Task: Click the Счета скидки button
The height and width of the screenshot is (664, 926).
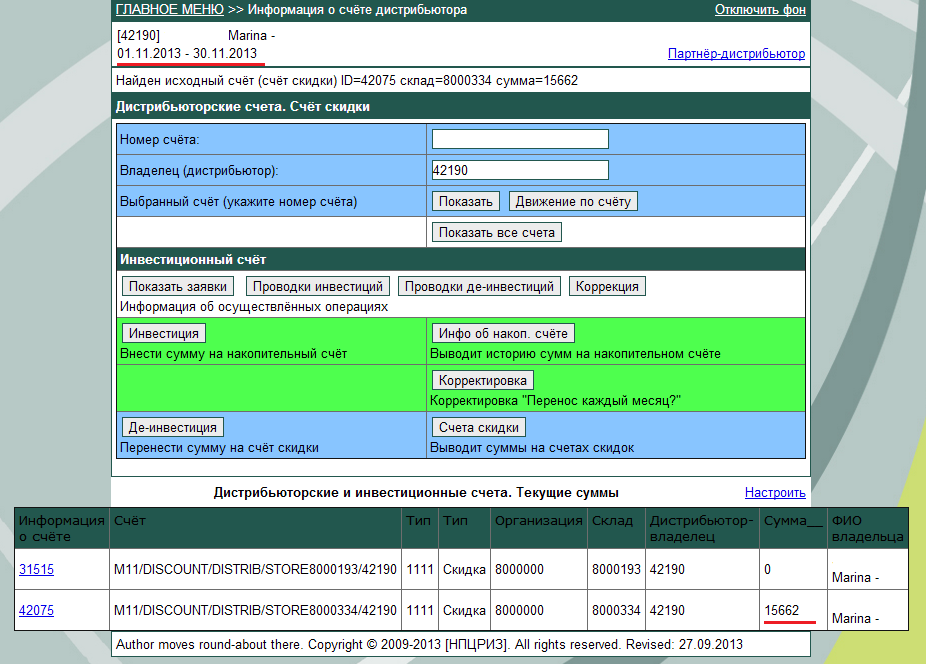Action: (x=478, y=427)
